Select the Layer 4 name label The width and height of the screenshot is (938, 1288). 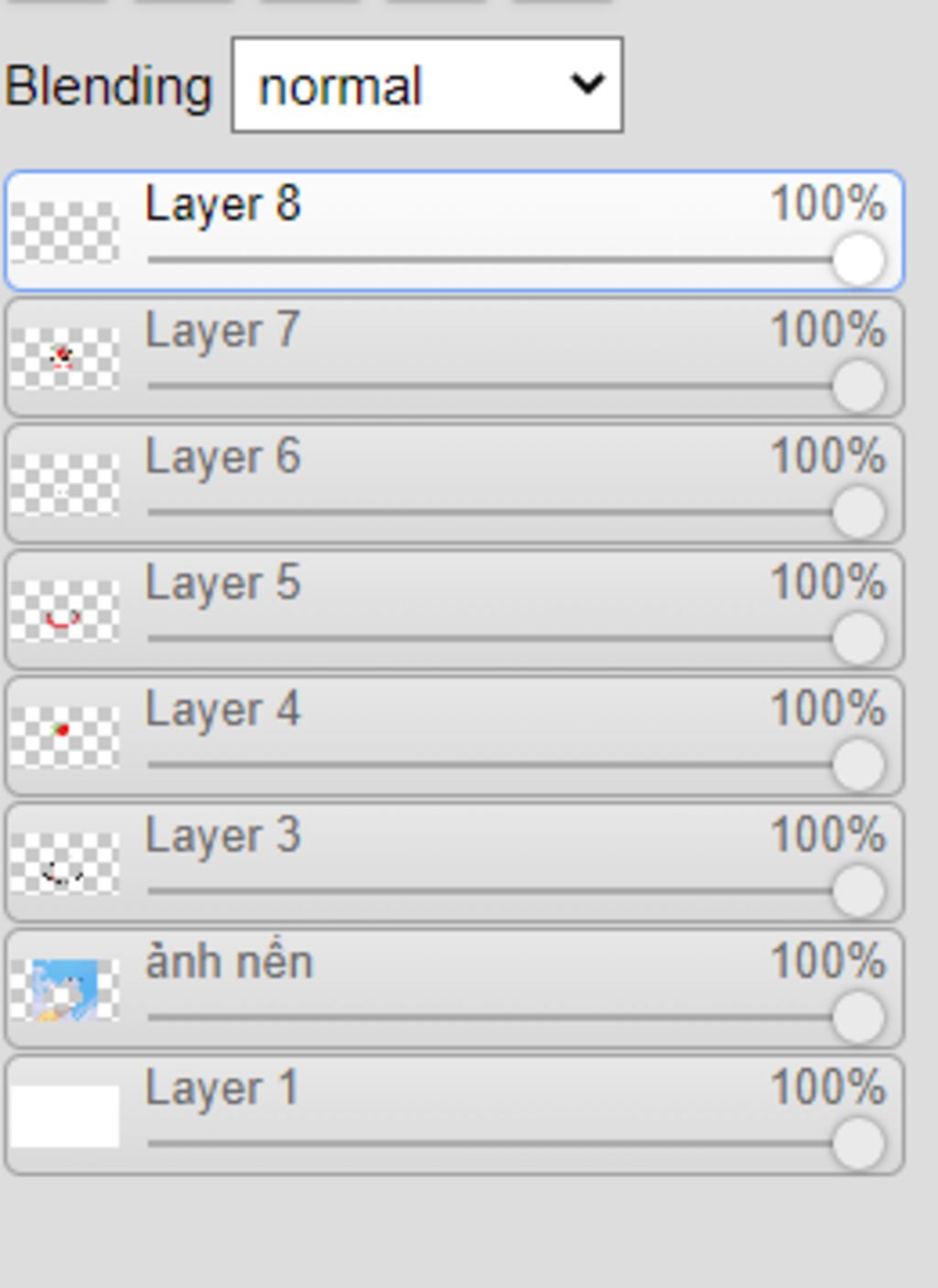223,711
